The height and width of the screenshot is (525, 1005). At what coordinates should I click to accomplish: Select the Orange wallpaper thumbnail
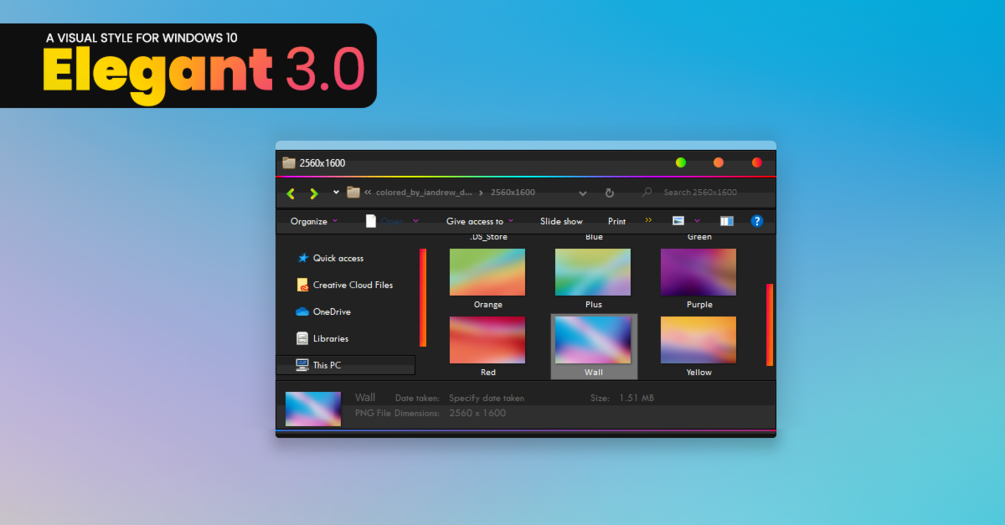(x=487, y=272)
